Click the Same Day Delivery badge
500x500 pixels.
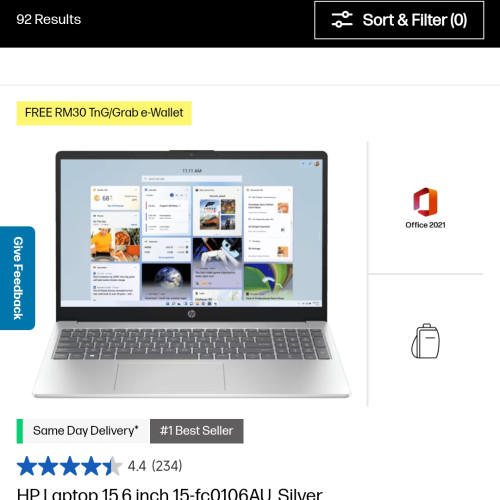tap(82, 431)
